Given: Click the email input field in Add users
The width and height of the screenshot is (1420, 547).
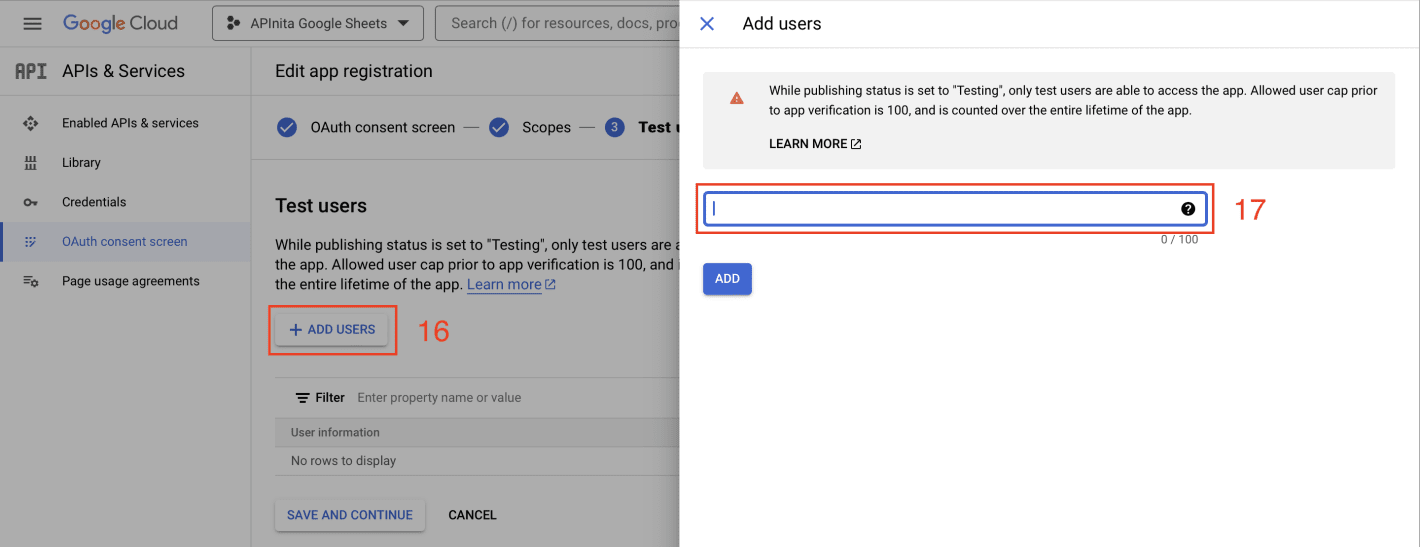Looking at the screenshot, I should 955,209.
